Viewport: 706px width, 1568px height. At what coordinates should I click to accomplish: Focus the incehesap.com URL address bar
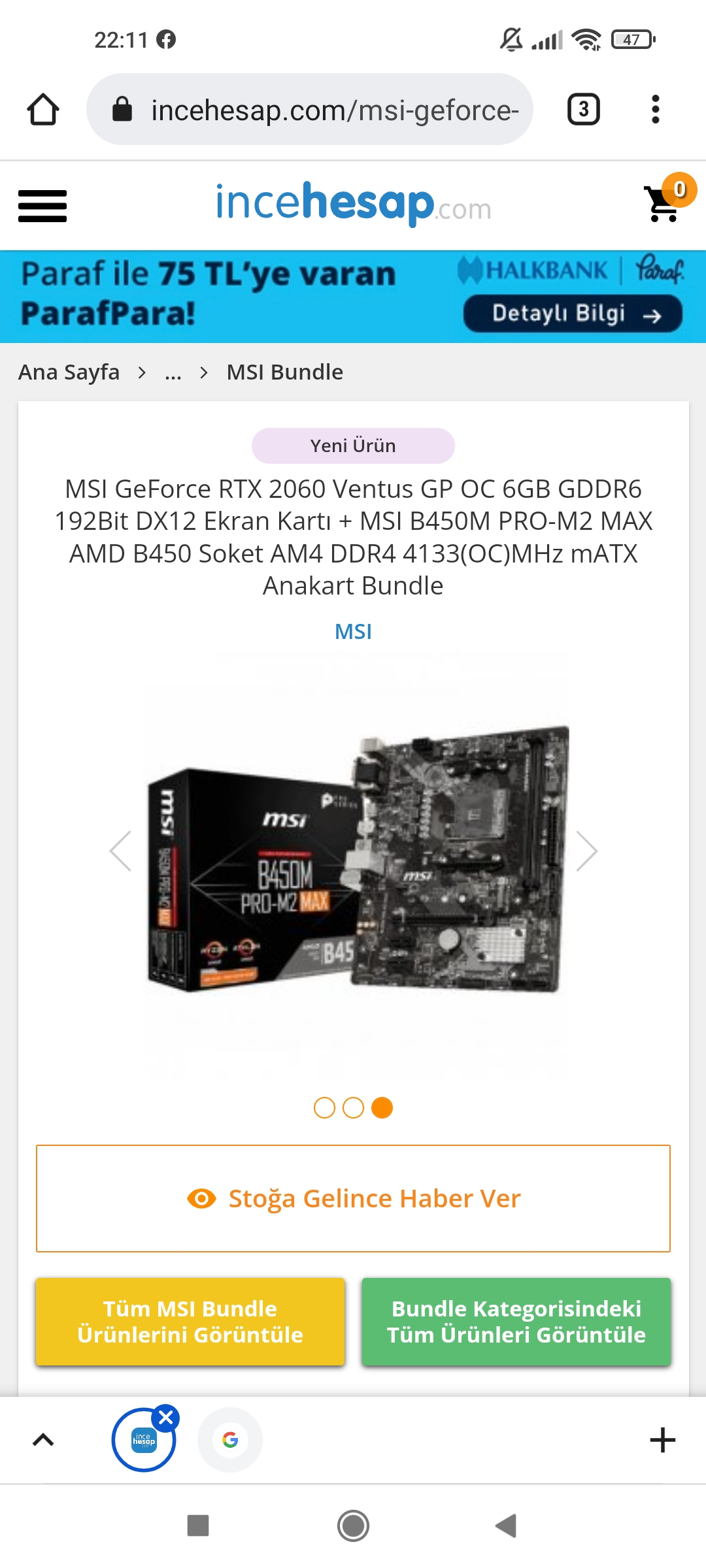[x=310, y=109]
